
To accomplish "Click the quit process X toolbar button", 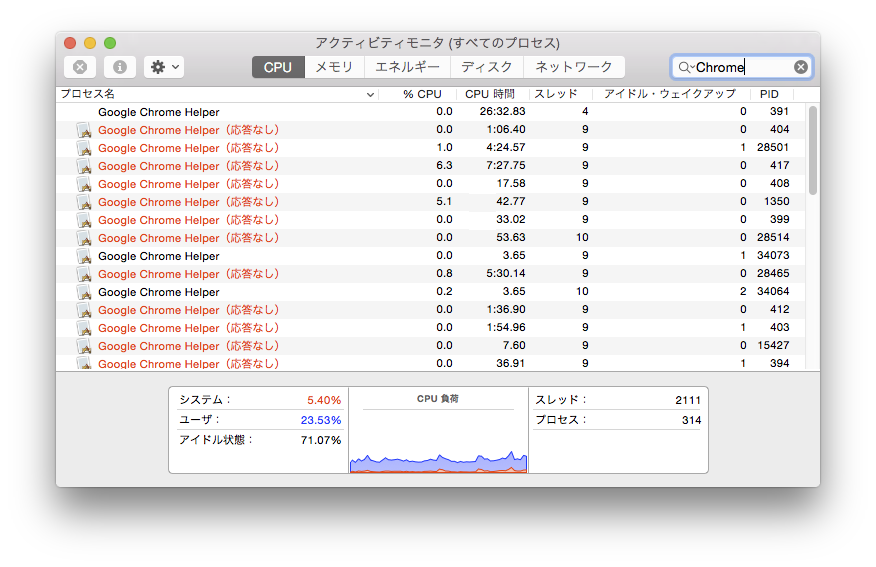I will pos(80,67).
